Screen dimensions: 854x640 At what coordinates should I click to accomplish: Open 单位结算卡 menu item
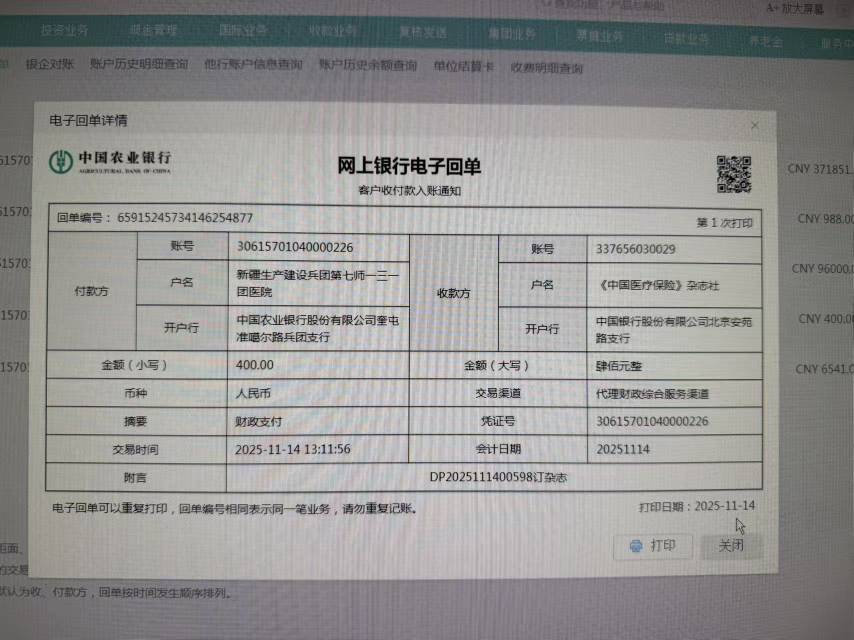point(463,68)
